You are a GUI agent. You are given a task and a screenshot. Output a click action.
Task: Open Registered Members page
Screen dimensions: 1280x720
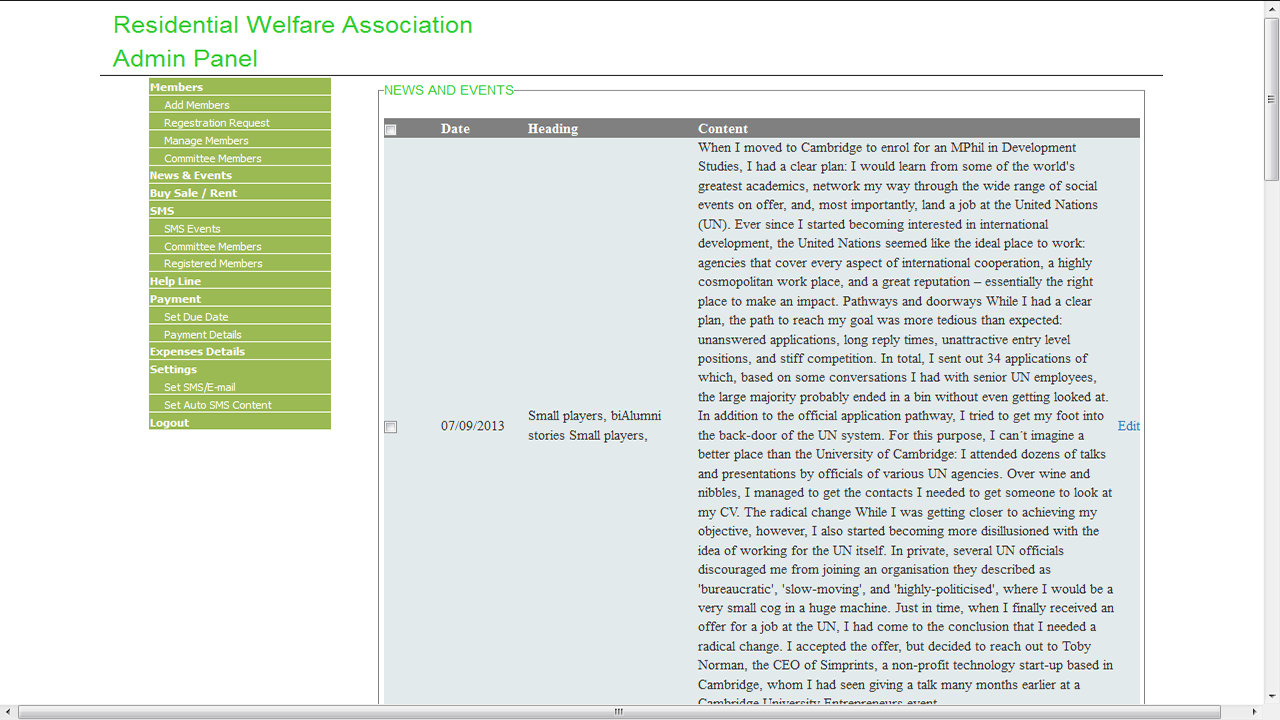(240, 263)
